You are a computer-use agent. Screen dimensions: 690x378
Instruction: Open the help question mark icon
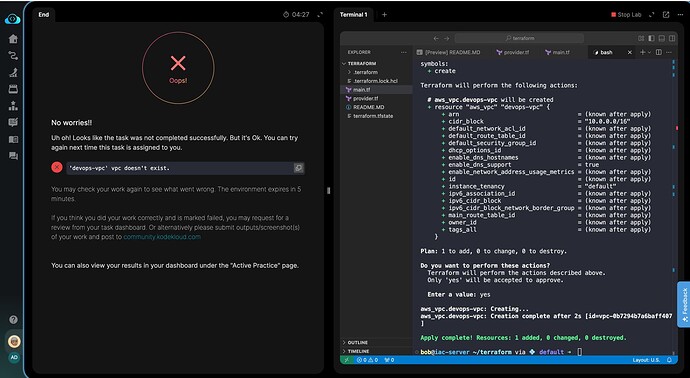click(x=14, y=319)
